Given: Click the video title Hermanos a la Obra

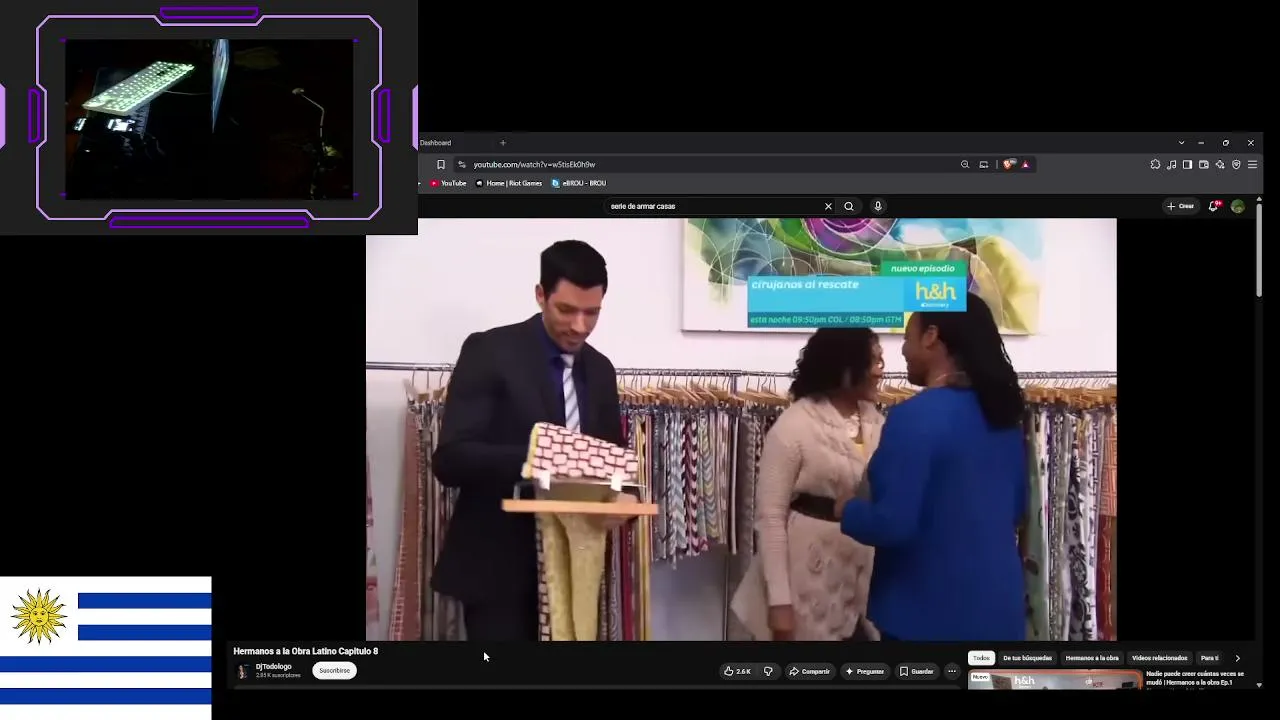Looking at the screenshot, I should [x=306, y=651].
